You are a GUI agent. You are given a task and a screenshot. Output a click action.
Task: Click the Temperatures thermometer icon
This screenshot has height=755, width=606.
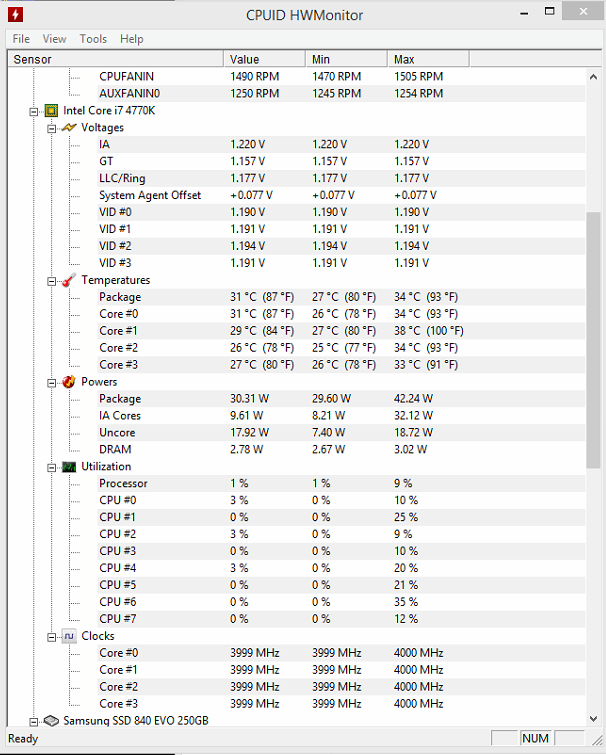[x=69, y=280]
